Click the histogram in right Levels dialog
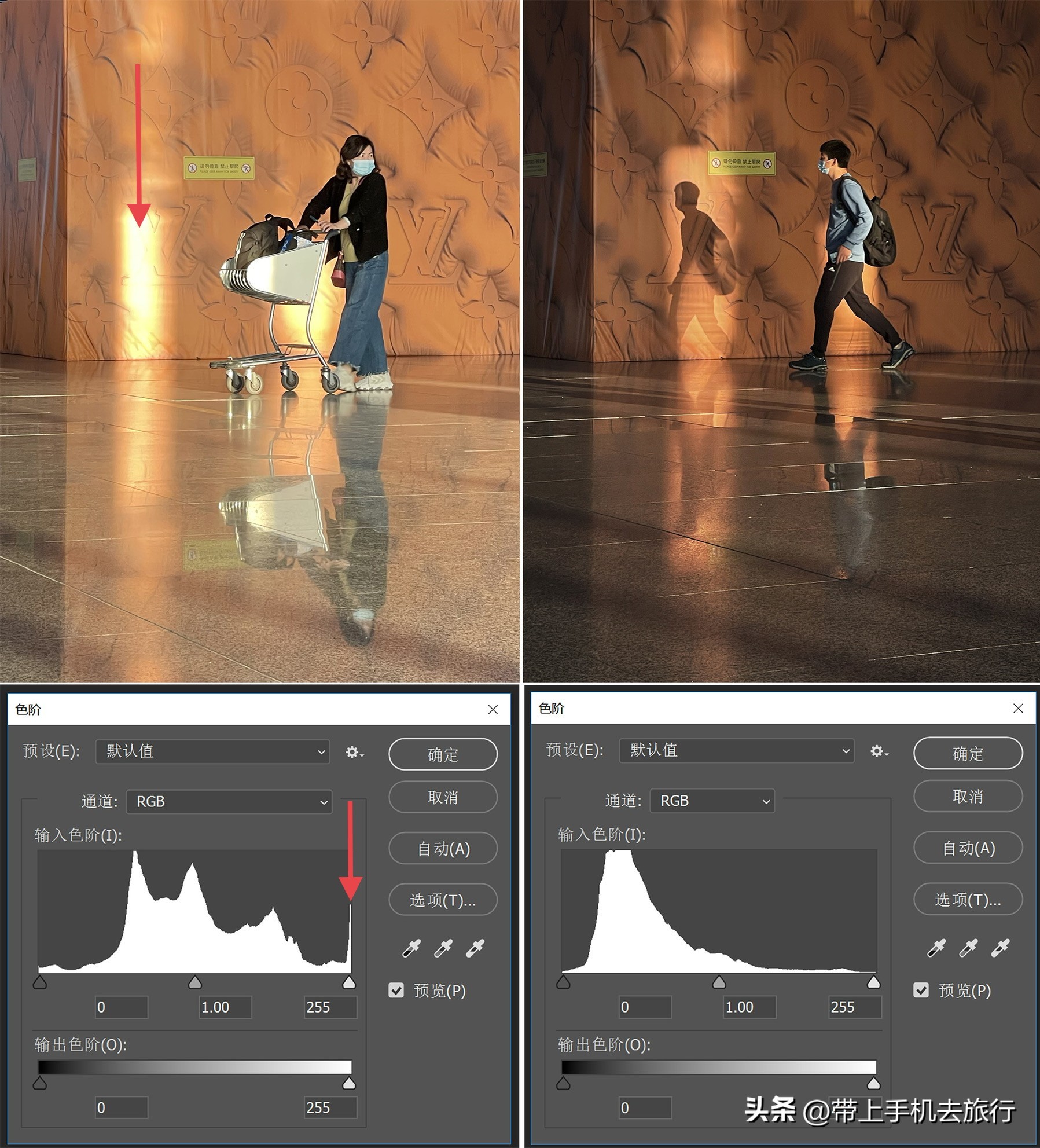 click(x=719, y=911)
